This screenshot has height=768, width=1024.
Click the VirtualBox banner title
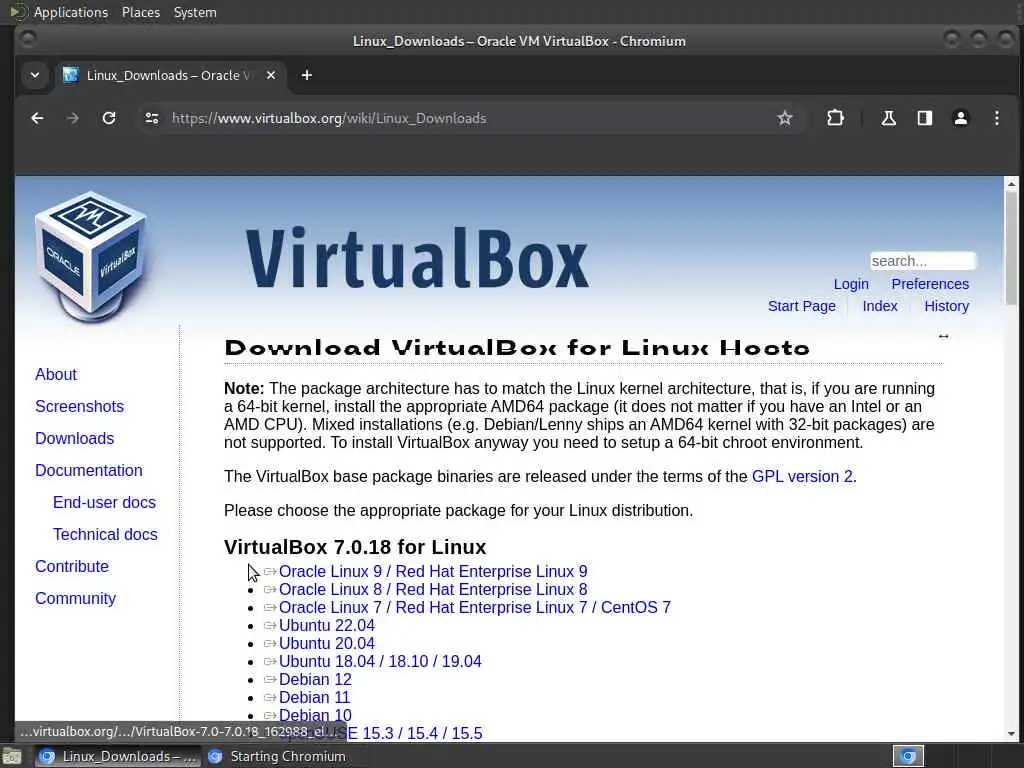point(417,259)
